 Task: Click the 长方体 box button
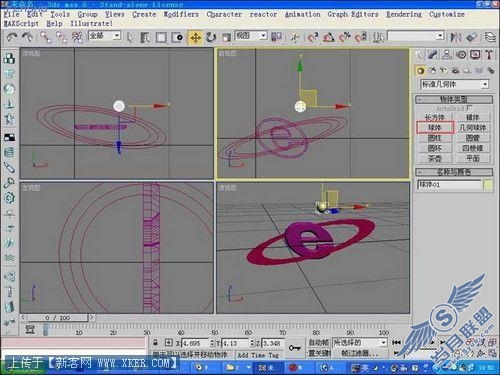[x=435, y=117]
